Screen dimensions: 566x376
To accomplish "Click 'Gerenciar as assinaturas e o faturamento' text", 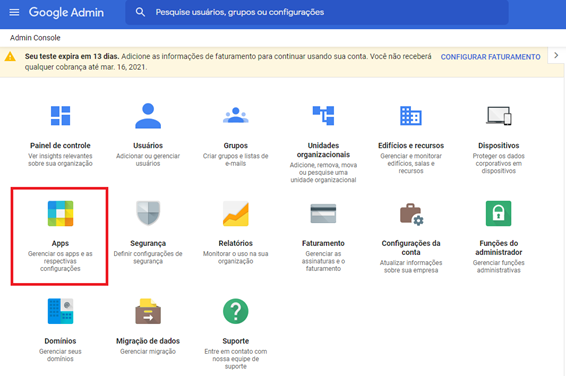I will (323, 261).
